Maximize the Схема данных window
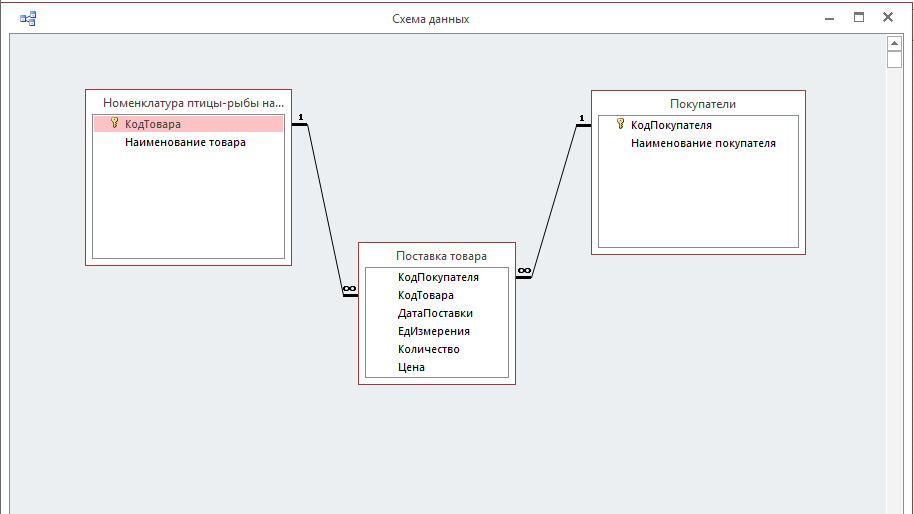This screenshot has width=914, height=514. pyautogui.click(x=859, y=17)
